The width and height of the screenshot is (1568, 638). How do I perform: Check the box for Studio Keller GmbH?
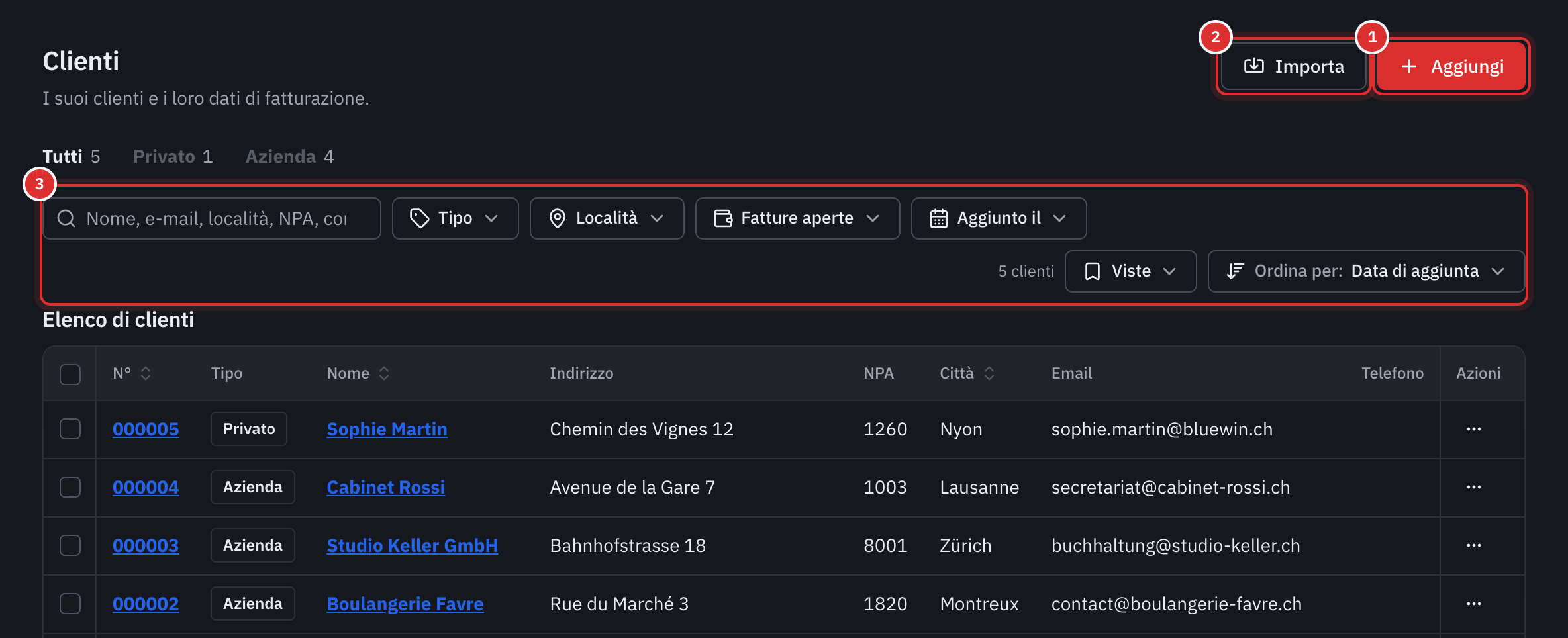(70, 545)
